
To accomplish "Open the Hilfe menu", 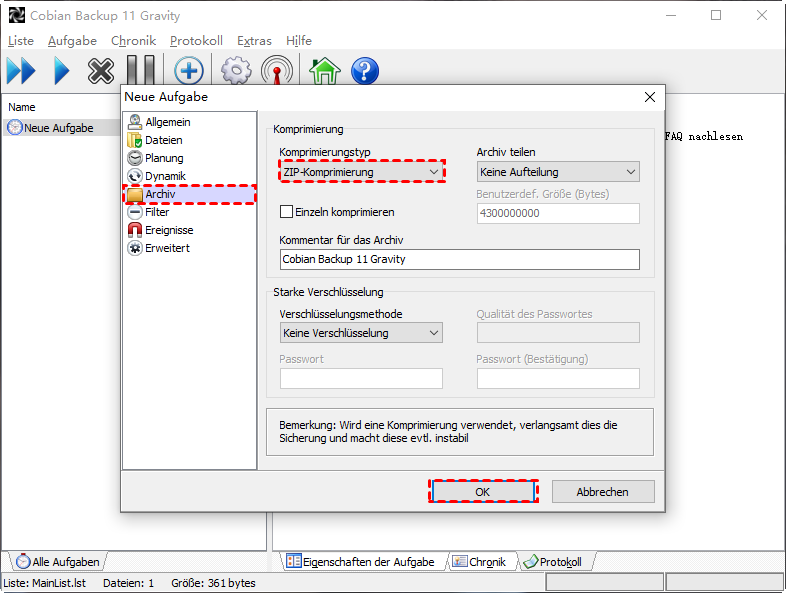I will [x=299, y=41].
